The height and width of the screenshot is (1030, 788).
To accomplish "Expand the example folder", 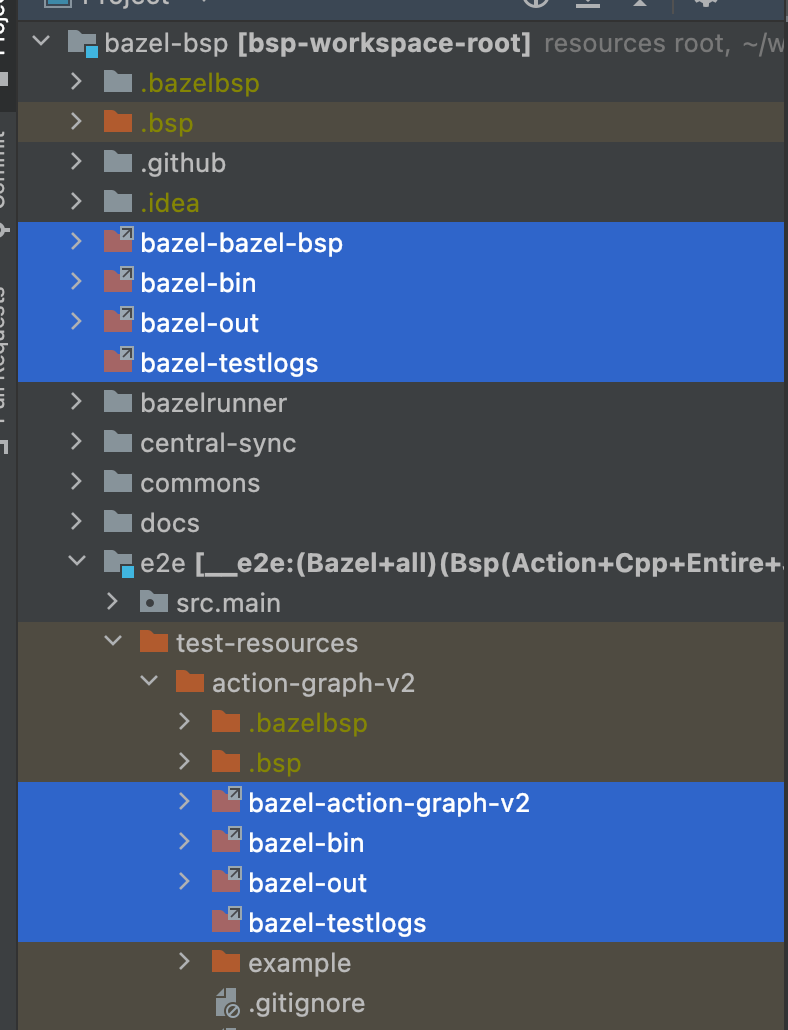I will point(185,962).
